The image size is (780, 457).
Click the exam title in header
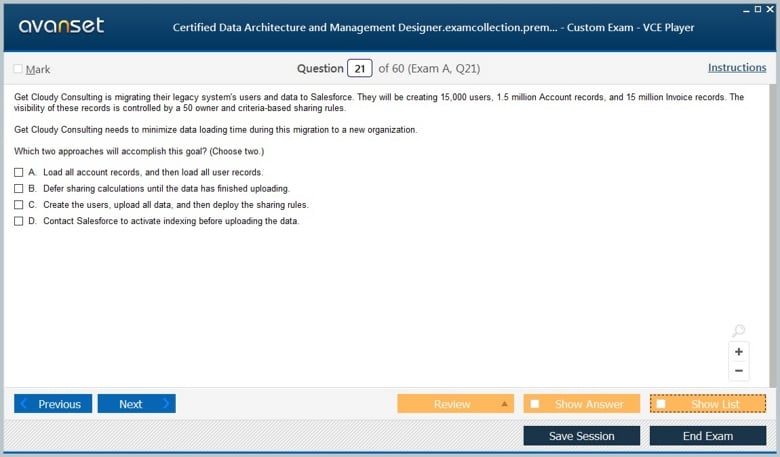click(x=433, y=27)
